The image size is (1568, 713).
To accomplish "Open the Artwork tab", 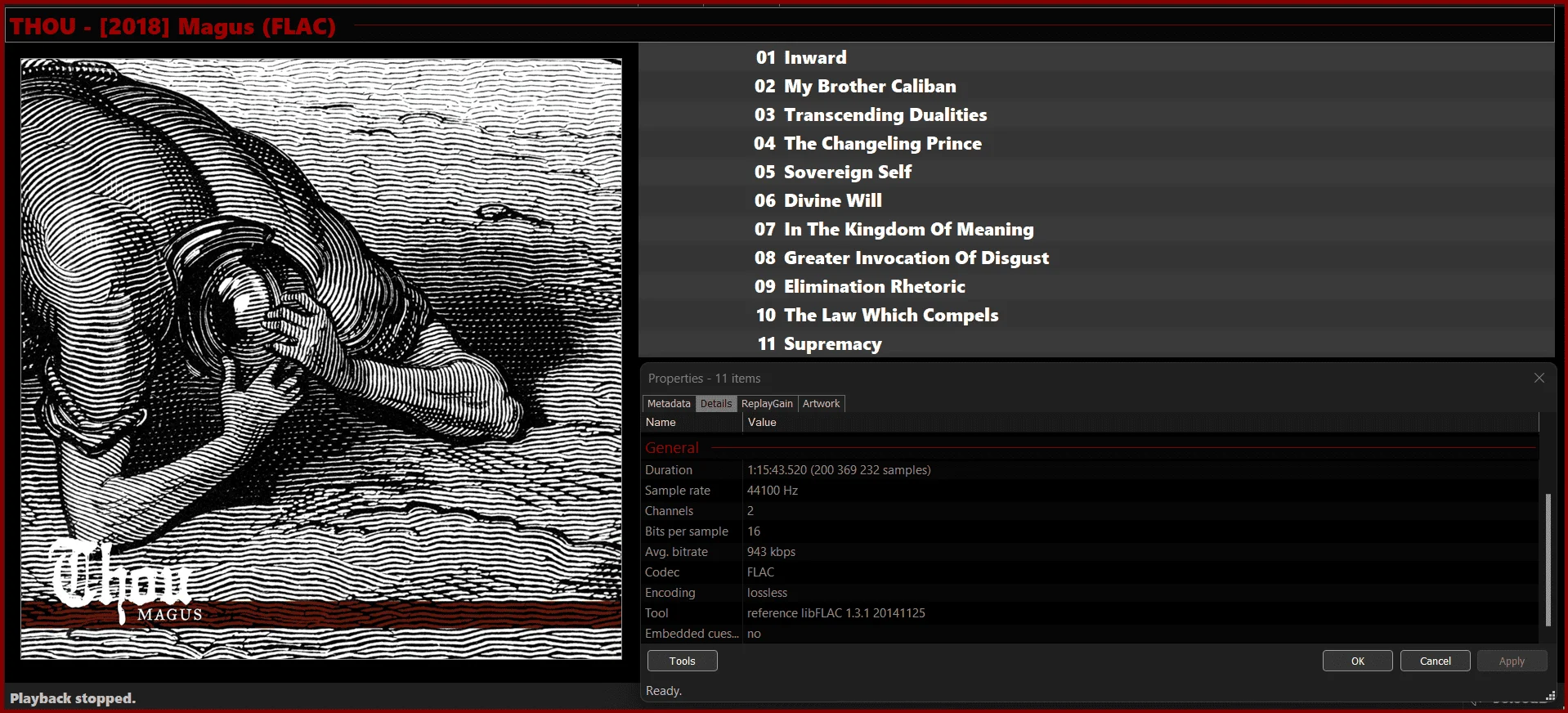I will pyautogui.click(x=821, y=404).
